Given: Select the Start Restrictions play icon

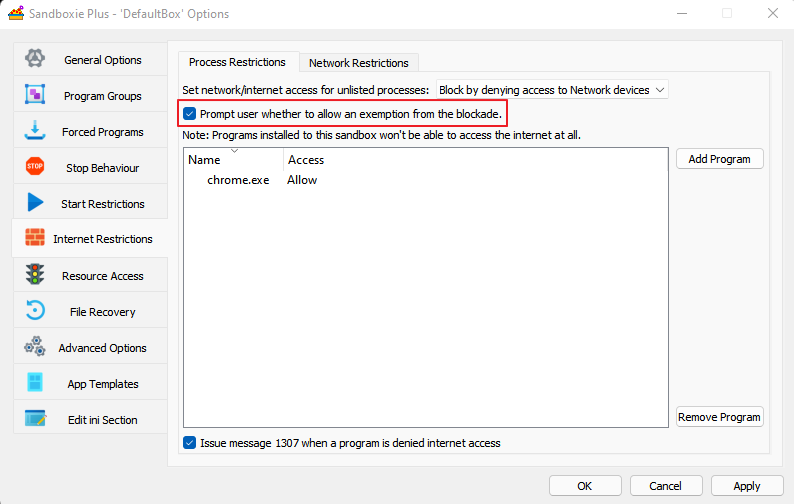Looking at the screenshot, I should (35, 203).
